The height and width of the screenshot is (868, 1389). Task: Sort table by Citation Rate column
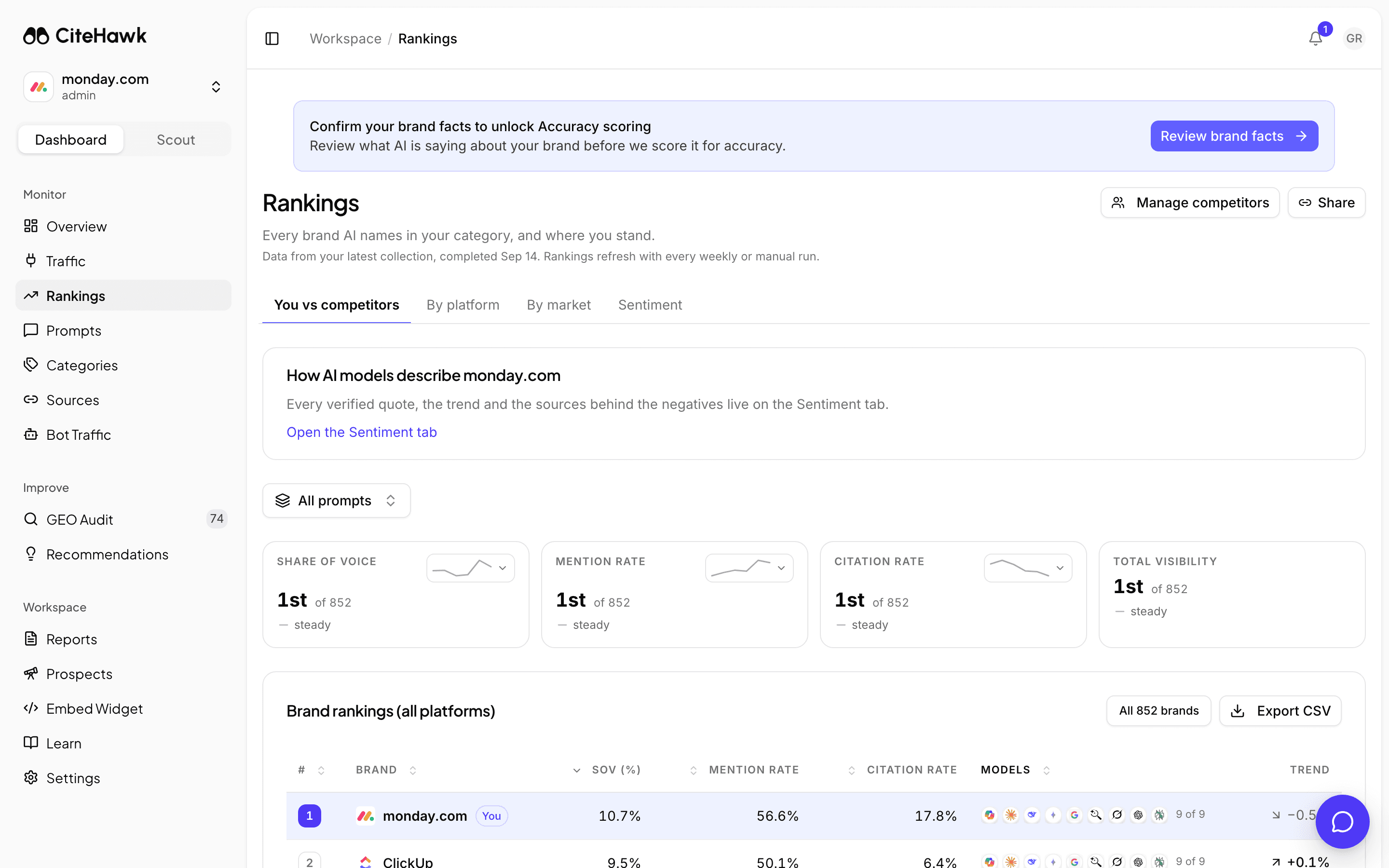coord(902,770)
